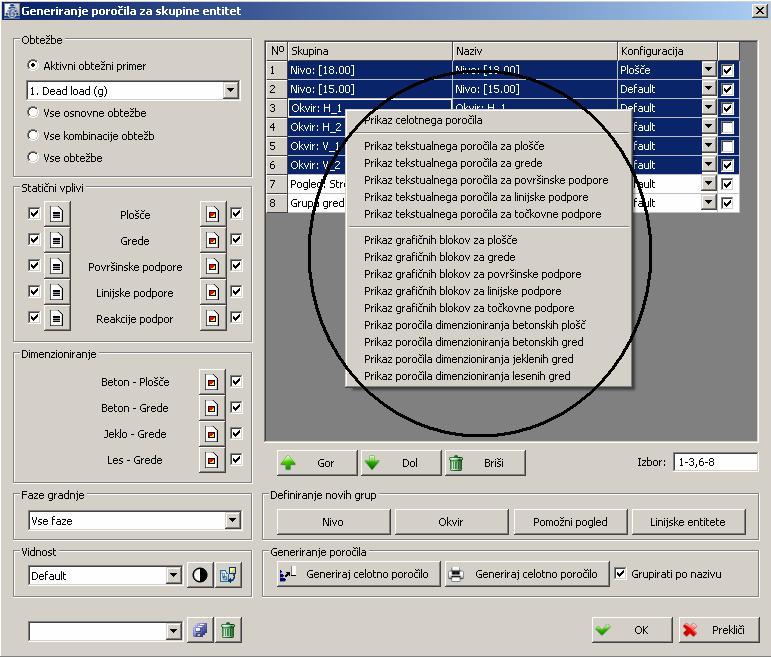771x657 pixels.
Task: Delete selected group with Briši
Action: tap(485, 463)
